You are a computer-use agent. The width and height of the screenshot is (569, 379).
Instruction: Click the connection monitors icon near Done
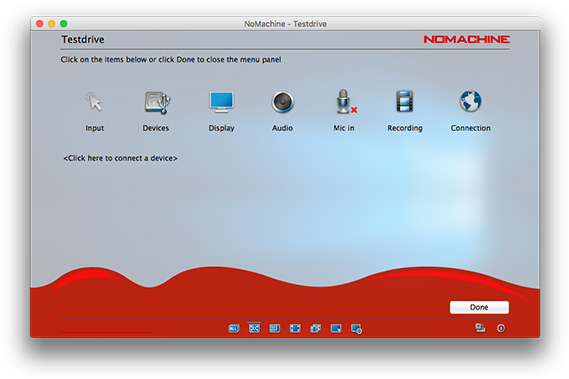tap(480, 328)
